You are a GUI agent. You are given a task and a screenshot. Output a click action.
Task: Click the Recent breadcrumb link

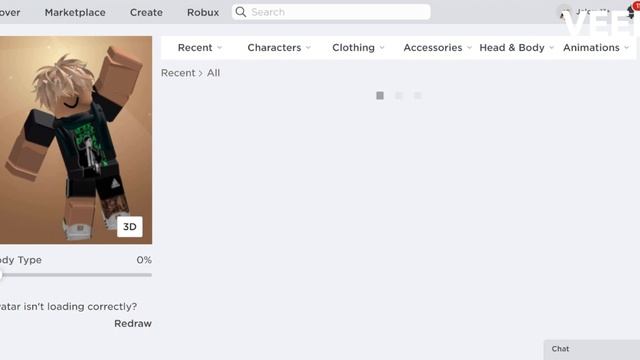(178, 73)
